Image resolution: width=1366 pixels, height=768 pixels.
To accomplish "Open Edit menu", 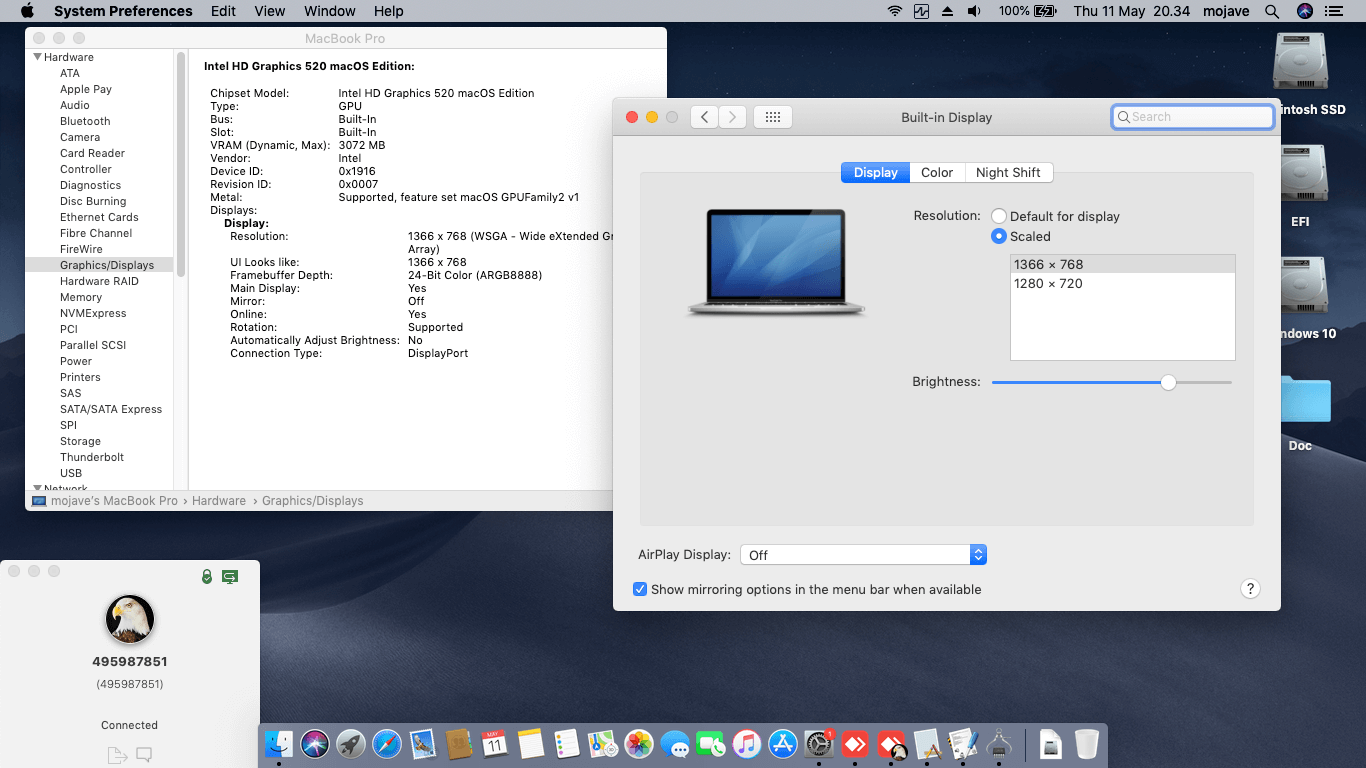I will [x=224, y=11].
